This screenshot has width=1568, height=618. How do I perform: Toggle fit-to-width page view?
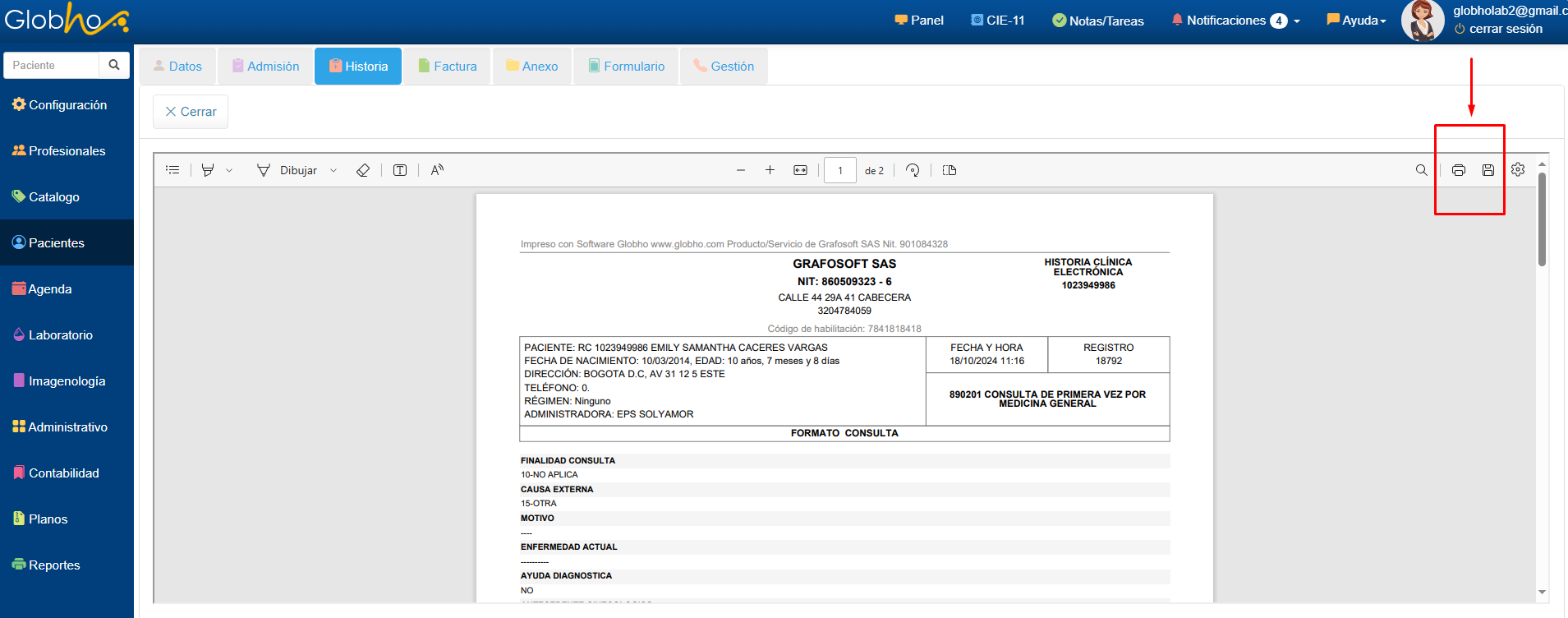(800, 170)
